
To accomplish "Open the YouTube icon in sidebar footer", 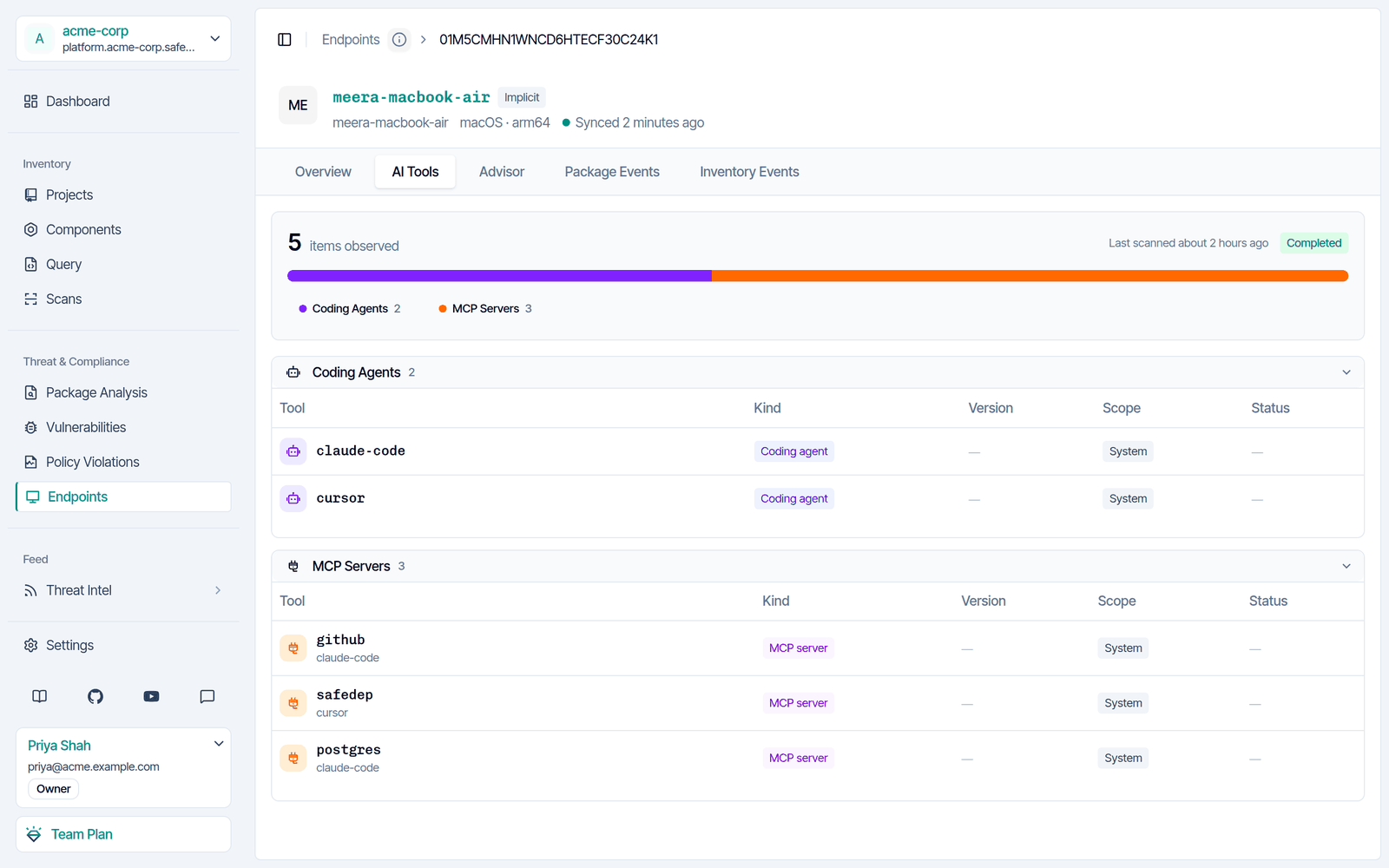I will [x=151, y=696].
